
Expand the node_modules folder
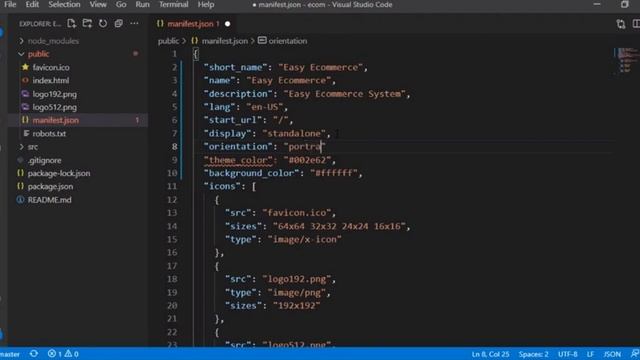pyautogui.click(x=53, y=41)
